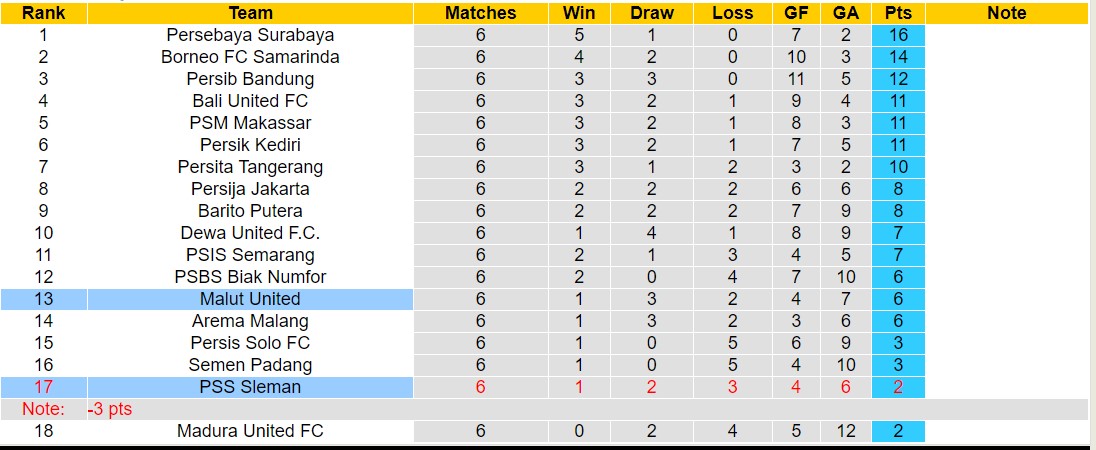Image resolution: width=1096 pixels, height=450 pixels.
Task: Click the Note column header
Action: pos(1006,13)
